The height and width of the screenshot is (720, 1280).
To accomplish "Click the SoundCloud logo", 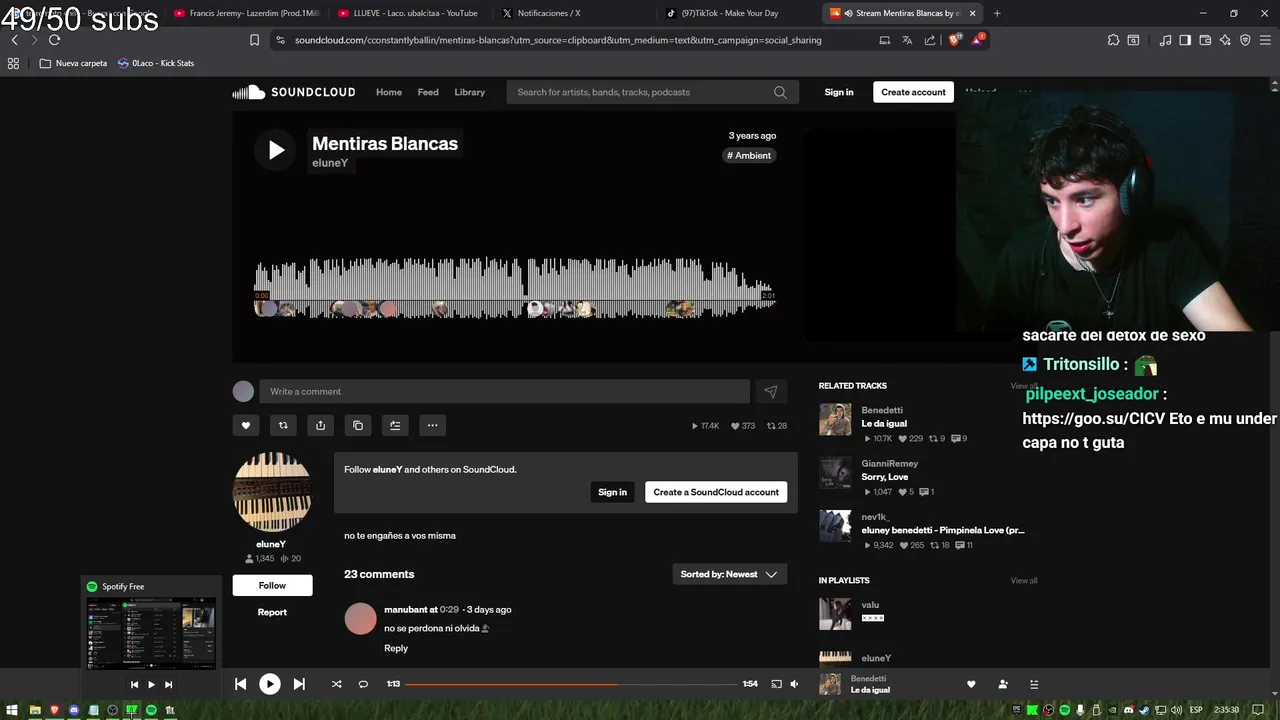I will click(x=294, y=92).
